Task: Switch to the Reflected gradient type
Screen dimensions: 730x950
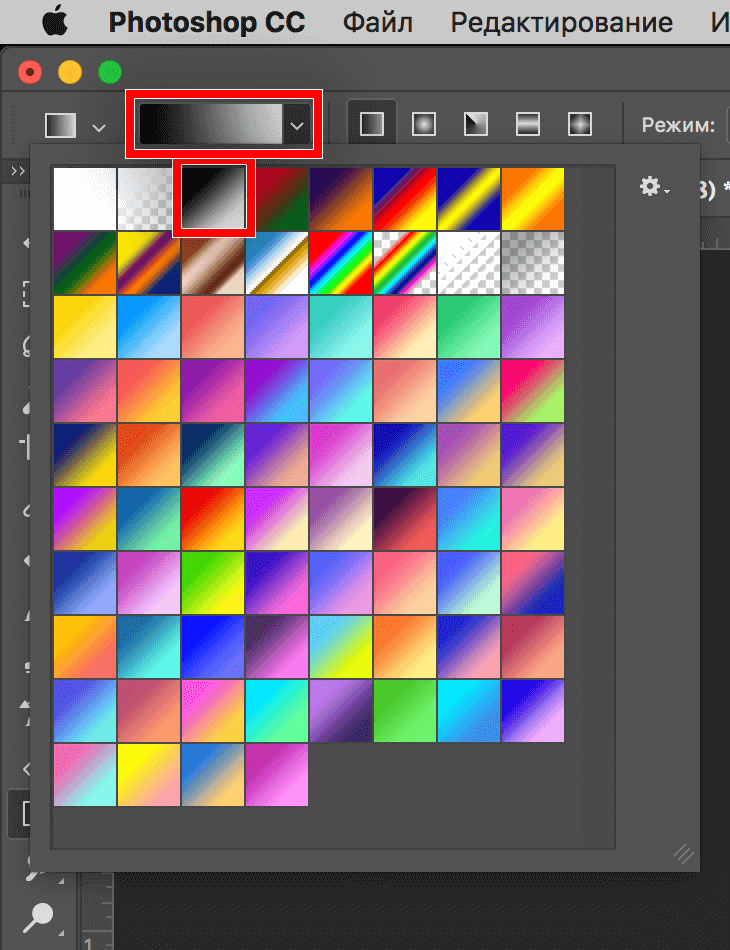Action: tap(527, 124)
